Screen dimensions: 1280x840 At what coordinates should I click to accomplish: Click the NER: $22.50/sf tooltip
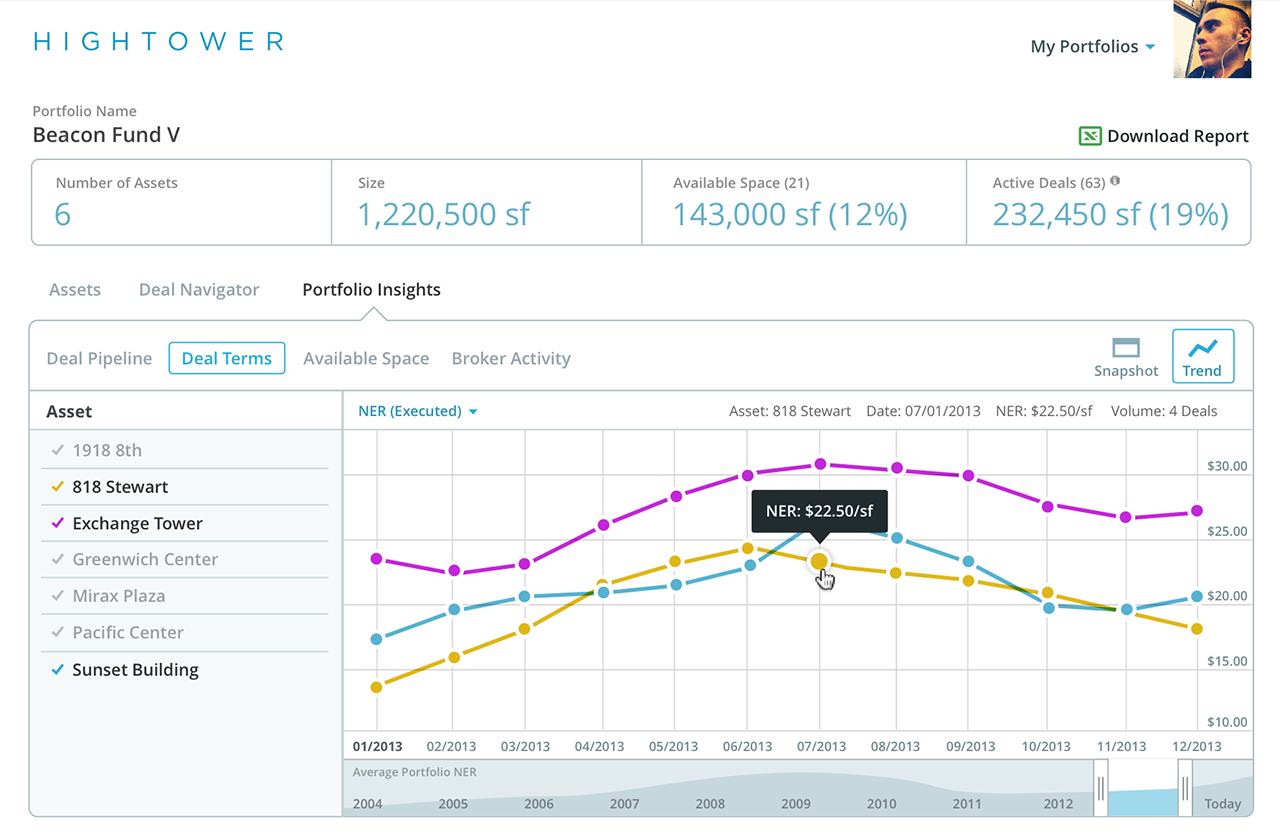tap(819, 511)
